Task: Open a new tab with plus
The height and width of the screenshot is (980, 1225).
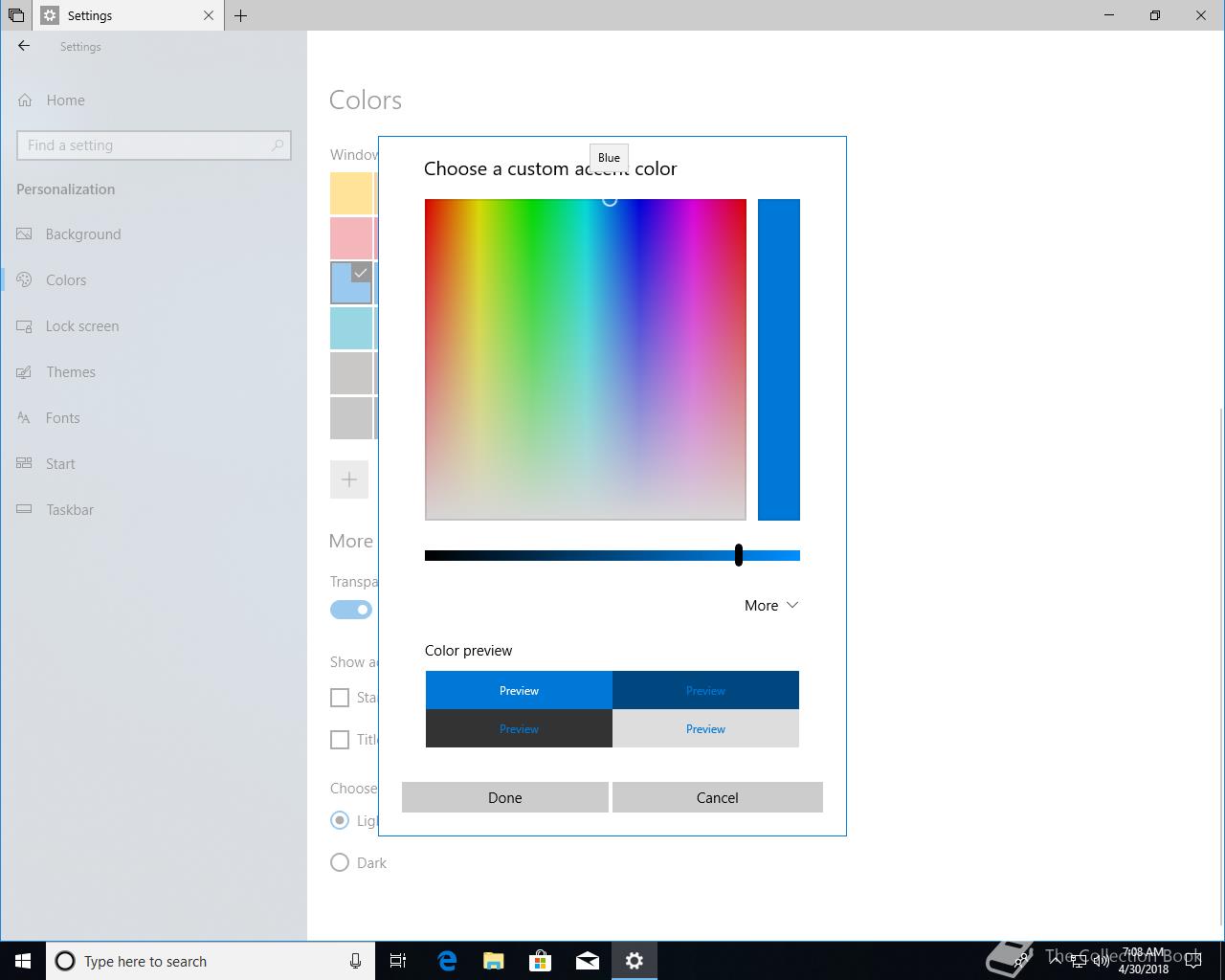Action: click(x=240, y=15)
